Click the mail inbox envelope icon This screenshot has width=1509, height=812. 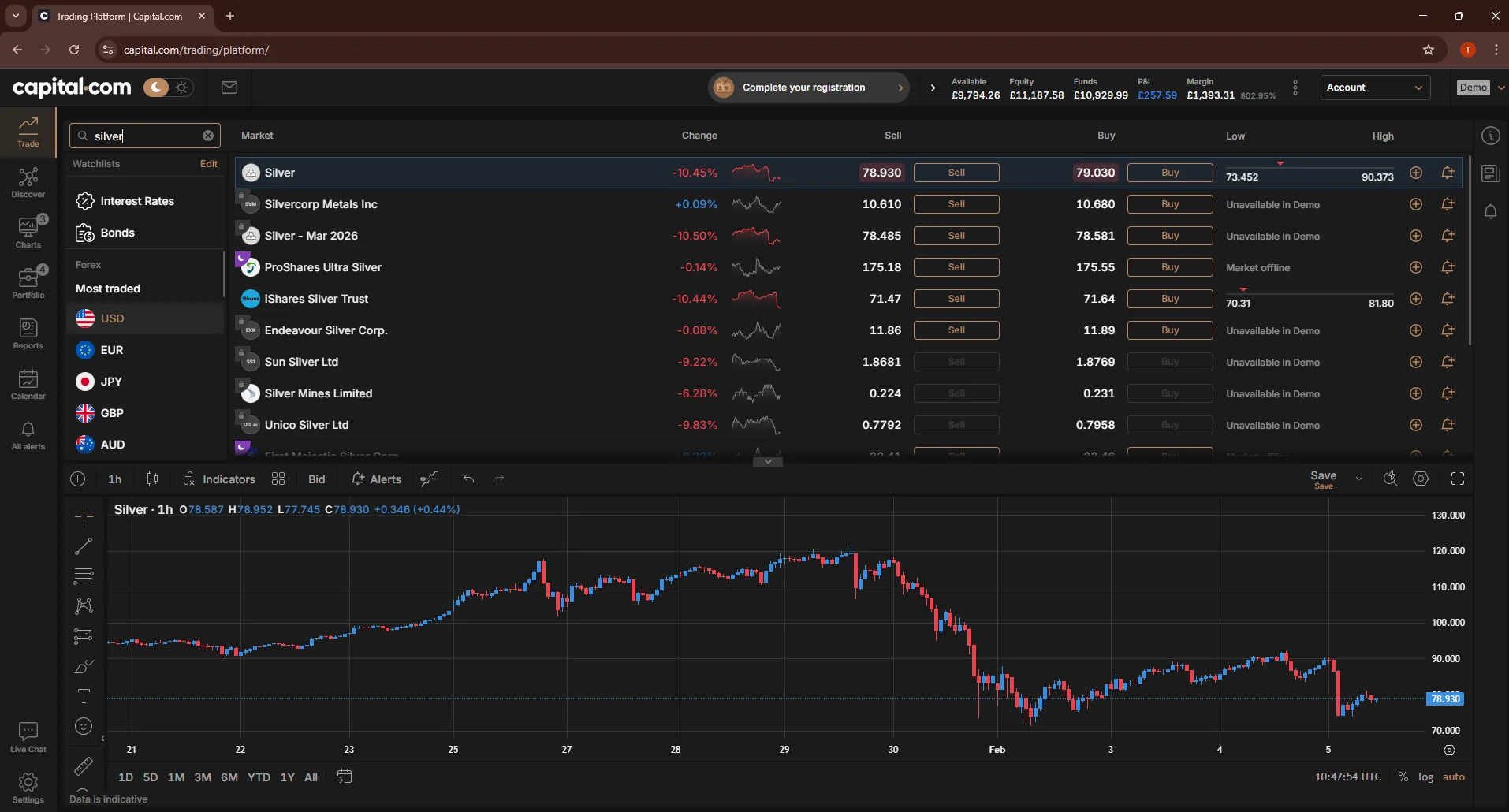tap(229, 88)
